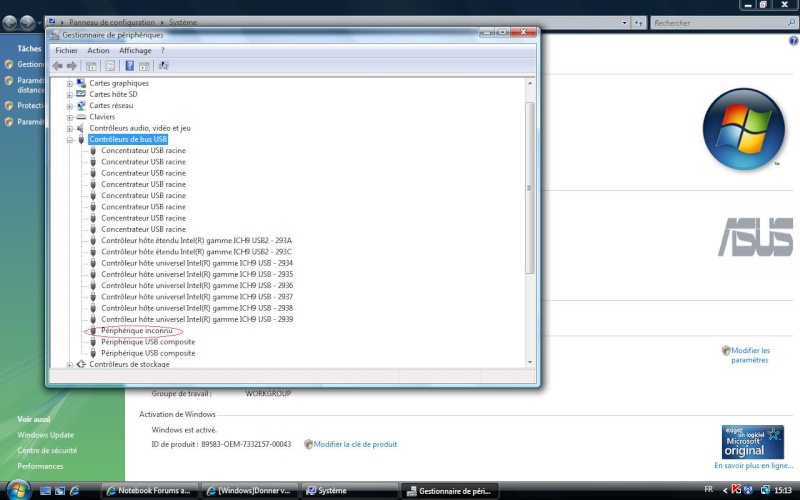800x500 pixels.
Task: Click the Cartes réseau network icon
Action: 81,105
